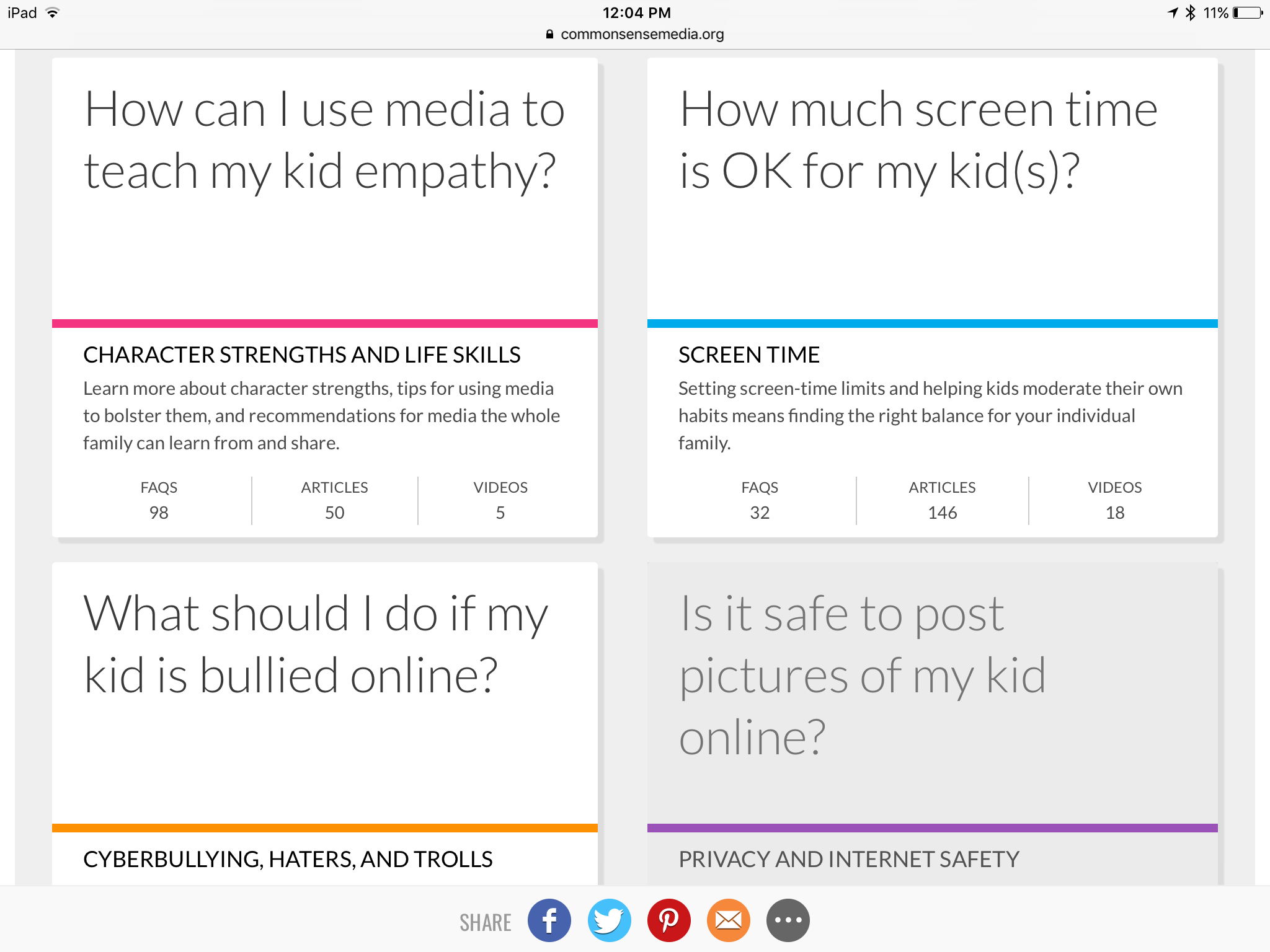Viewport: 1270px width, 952px height.
Task: Open "Is it safe to post pictures" question
Action: [862, 676]
